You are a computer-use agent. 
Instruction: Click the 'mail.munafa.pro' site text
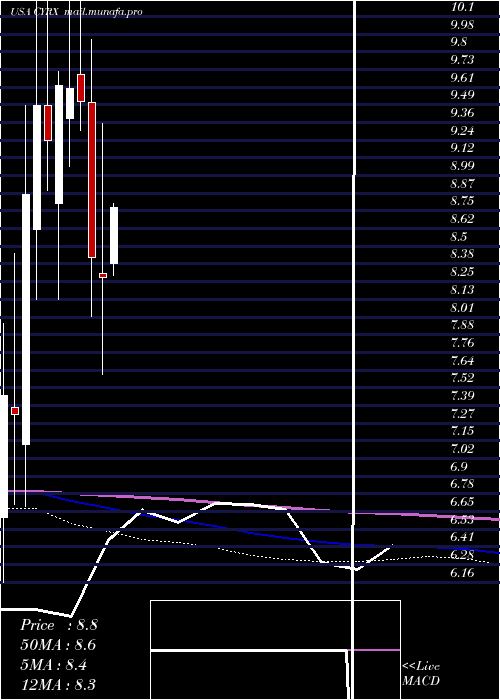click(103, 12)
